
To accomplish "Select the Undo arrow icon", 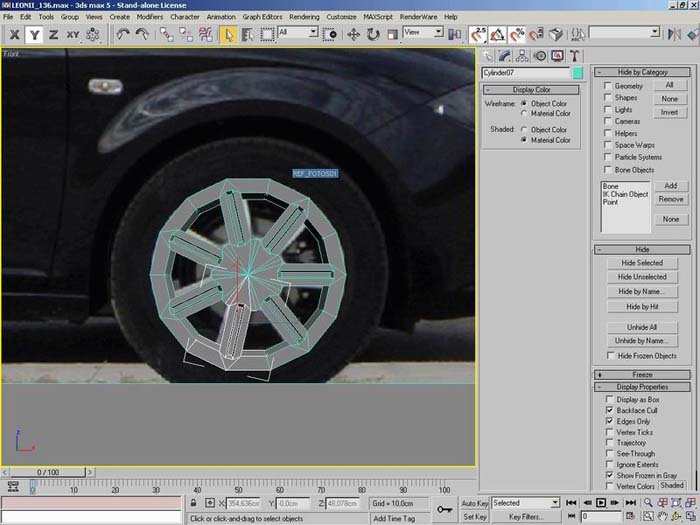I will pyautogui.click(x=123, y=34).
